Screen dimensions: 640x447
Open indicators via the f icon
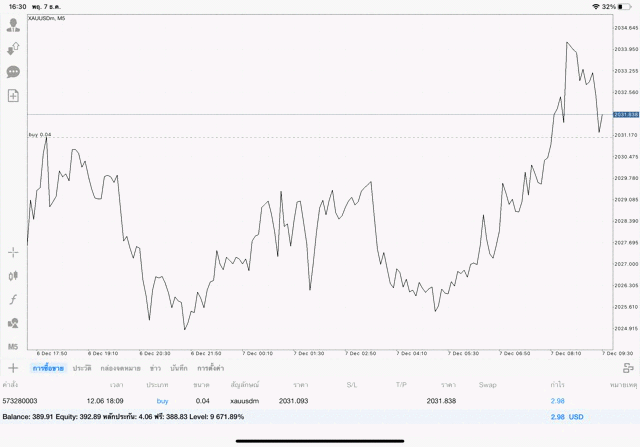[x=14, y=299]
